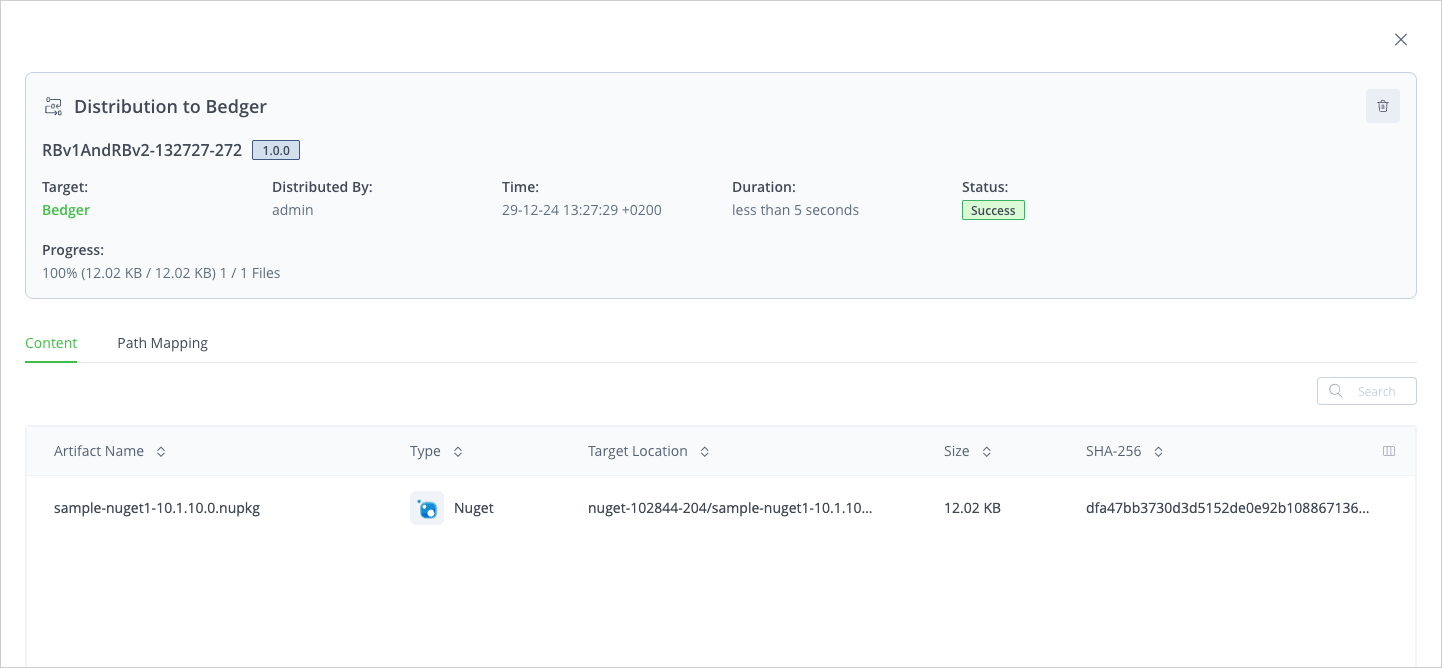
Task: Click inside the Search input field
Action: pos(1380,391)
